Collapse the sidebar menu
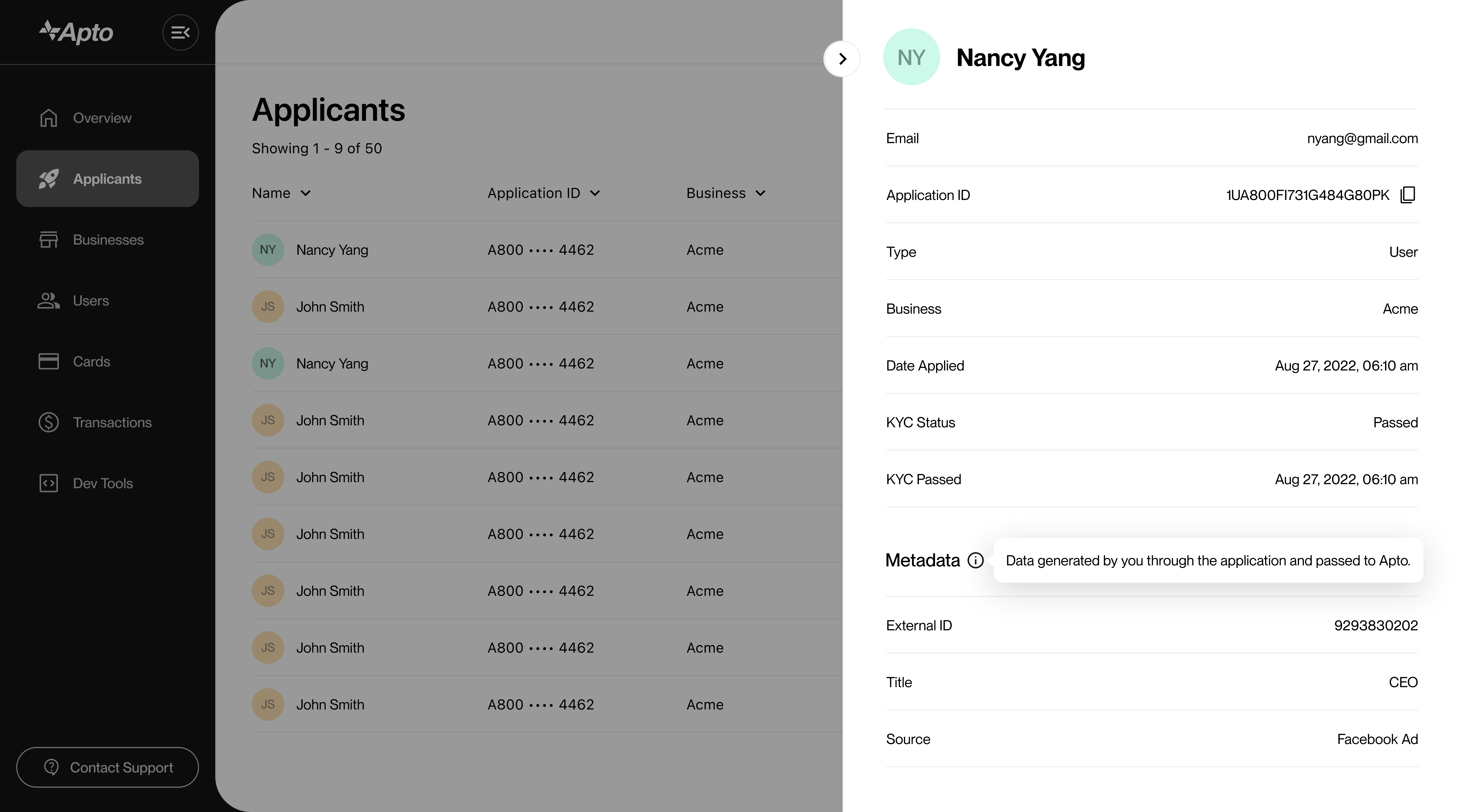The image size is (1462, 812). (180, 32)
